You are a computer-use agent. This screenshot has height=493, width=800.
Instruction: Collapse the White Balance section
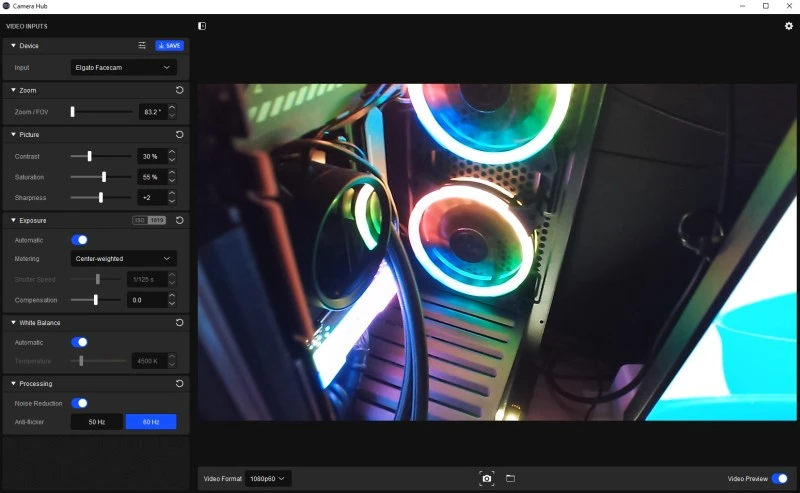13,323
